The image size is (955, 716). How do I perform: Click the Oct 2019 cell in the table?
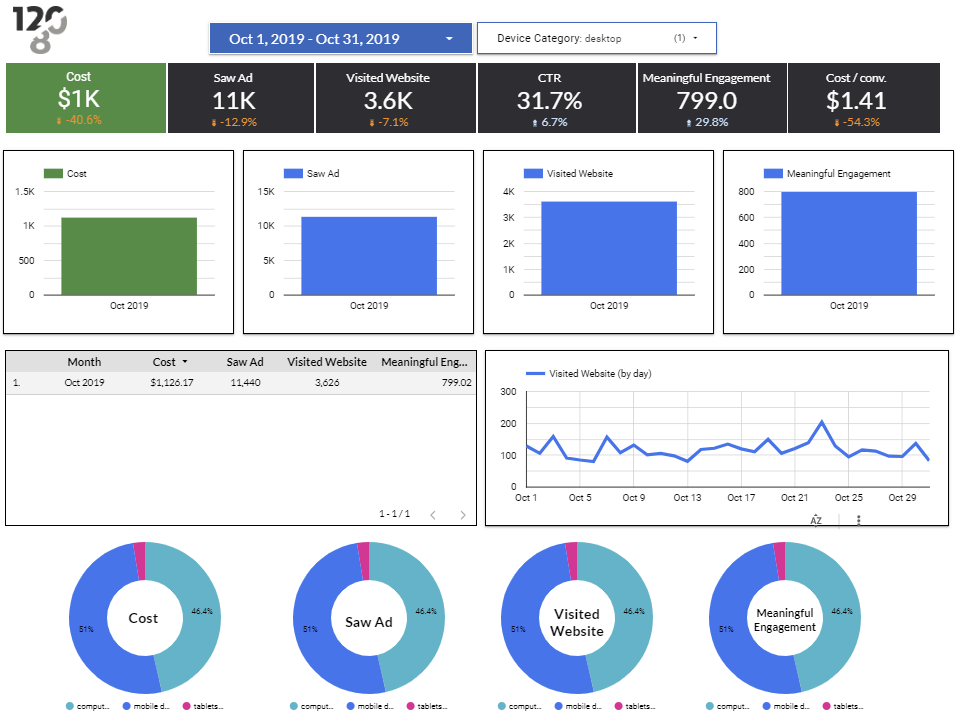pos(84,383)
